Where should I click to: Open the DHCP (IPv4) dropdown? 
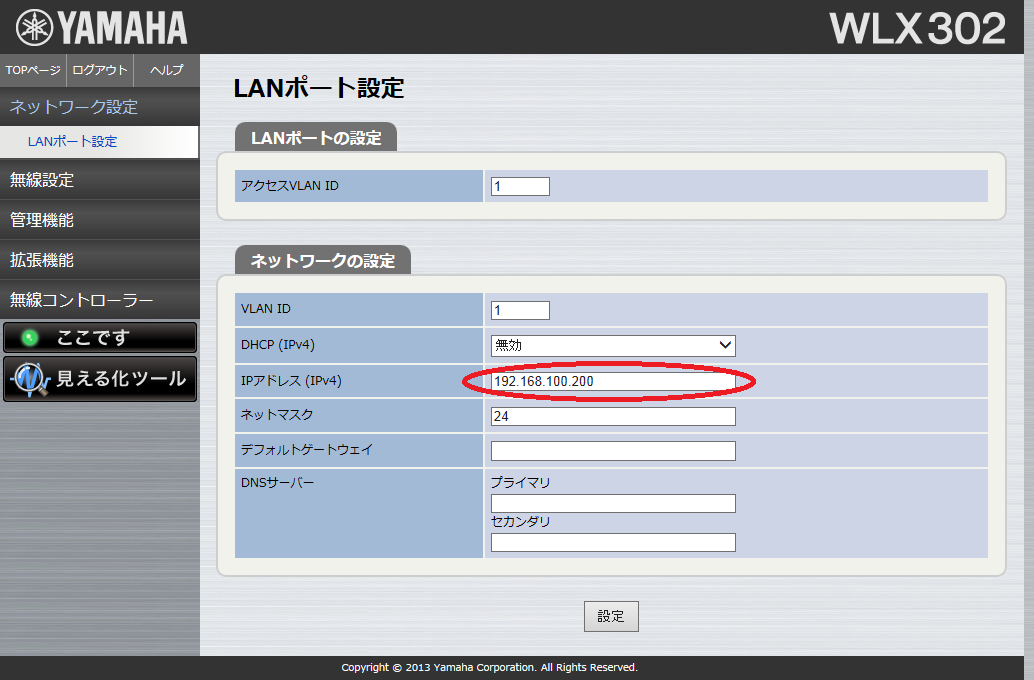(x=613, y=345)
